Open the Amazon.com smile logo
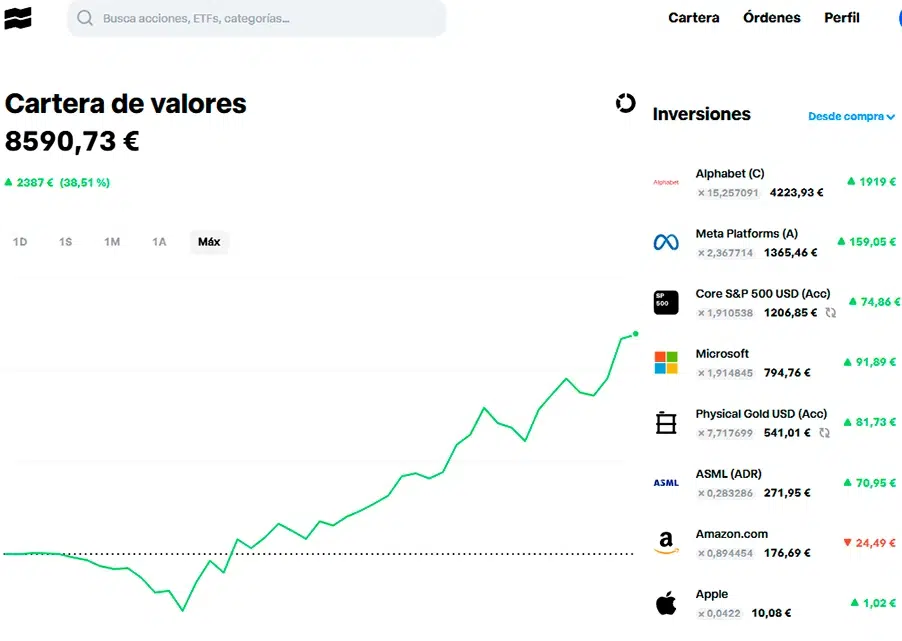Viewport: 902px width, 641px height. coord(665,542)
